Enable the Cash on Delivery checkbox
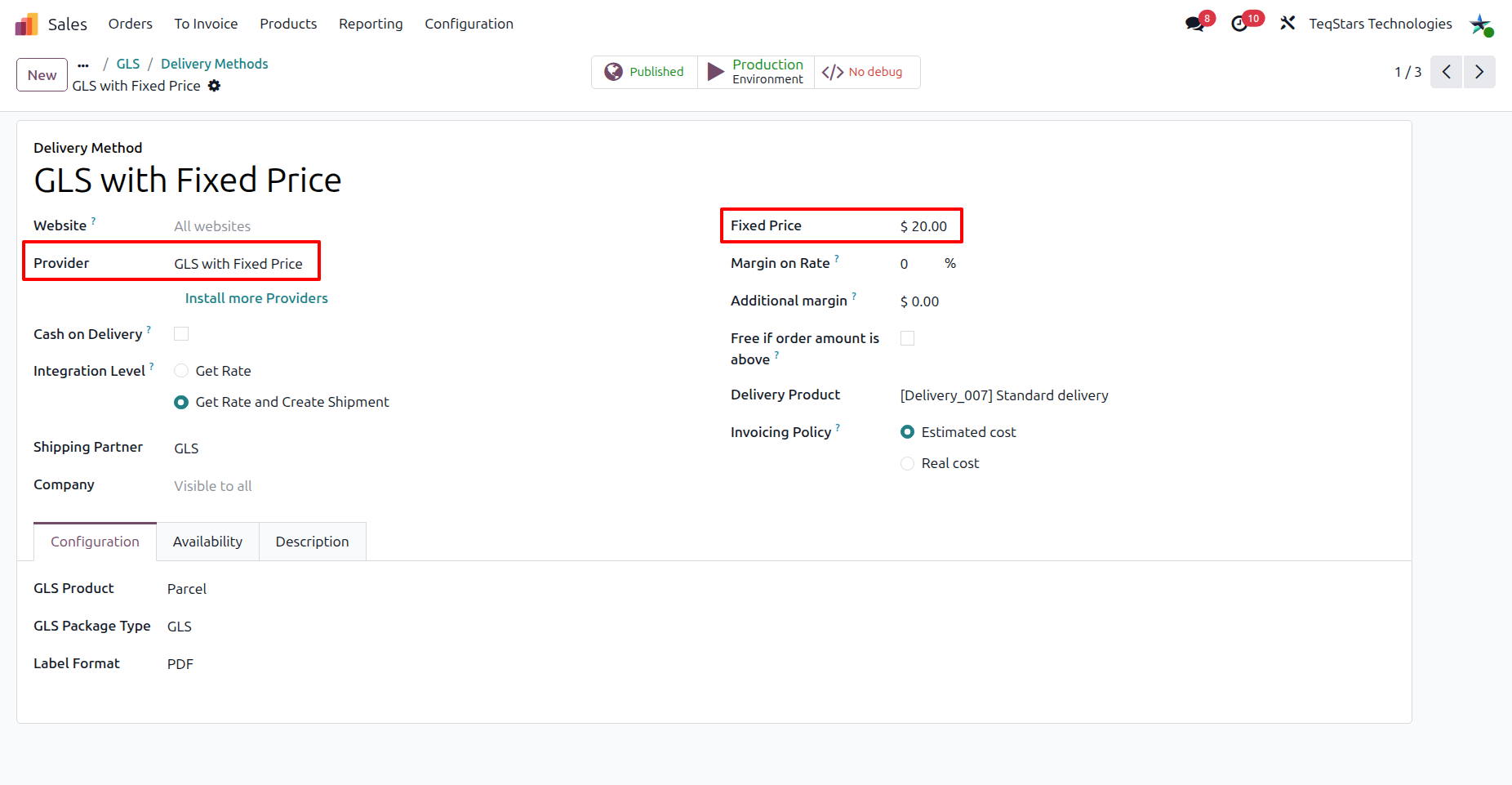 click(x=181, y=333)
